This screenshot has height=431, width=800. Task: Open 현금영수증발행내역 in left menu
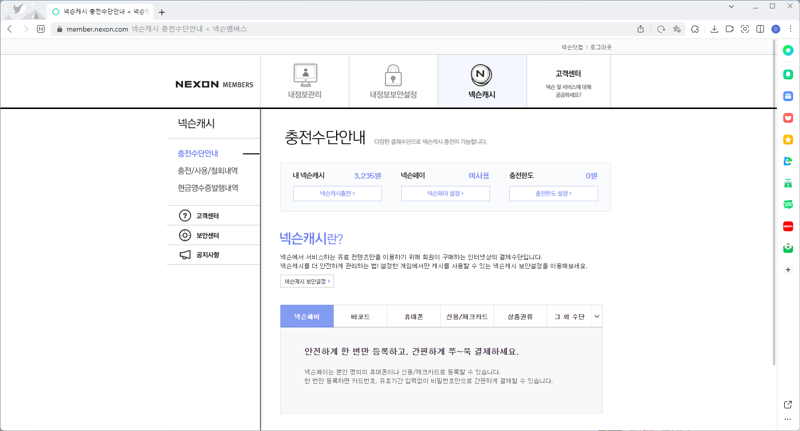point(208,188)
